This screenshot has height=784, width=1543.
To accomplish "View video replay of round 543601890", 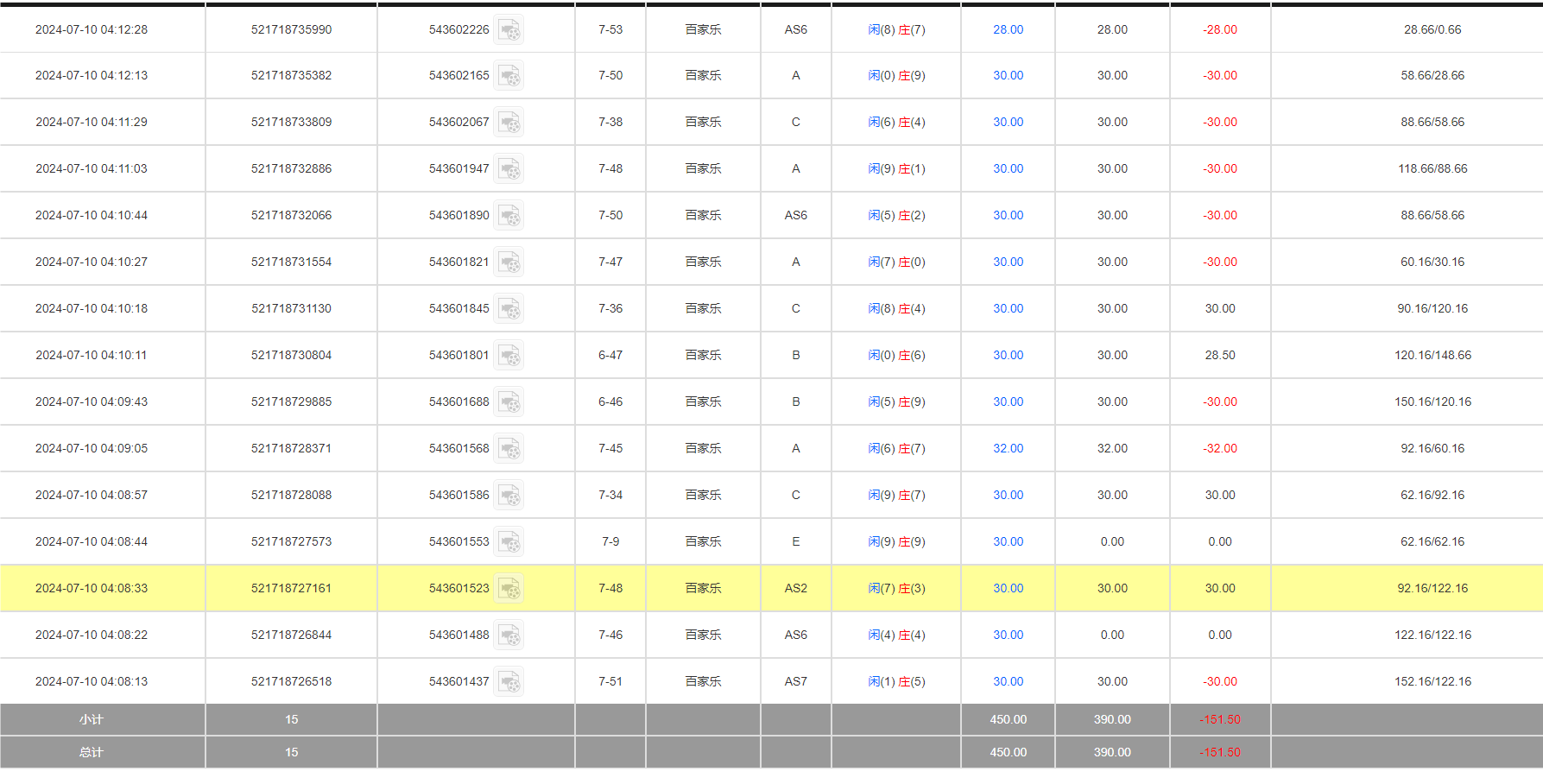I will [x=509, y=217].
